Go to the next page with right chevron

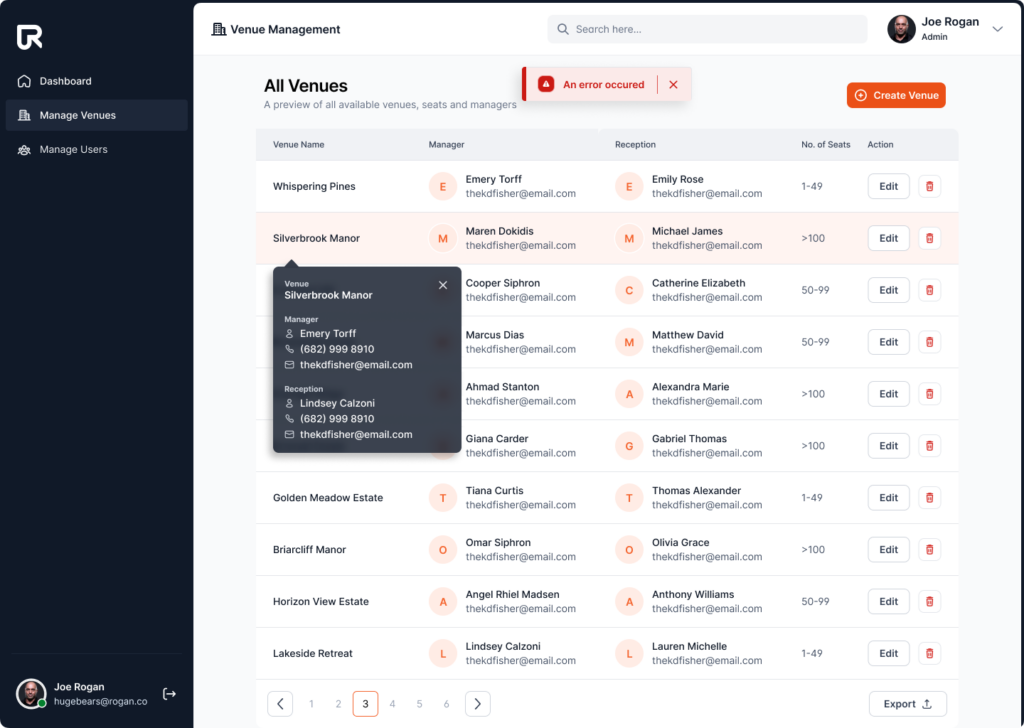478,704
